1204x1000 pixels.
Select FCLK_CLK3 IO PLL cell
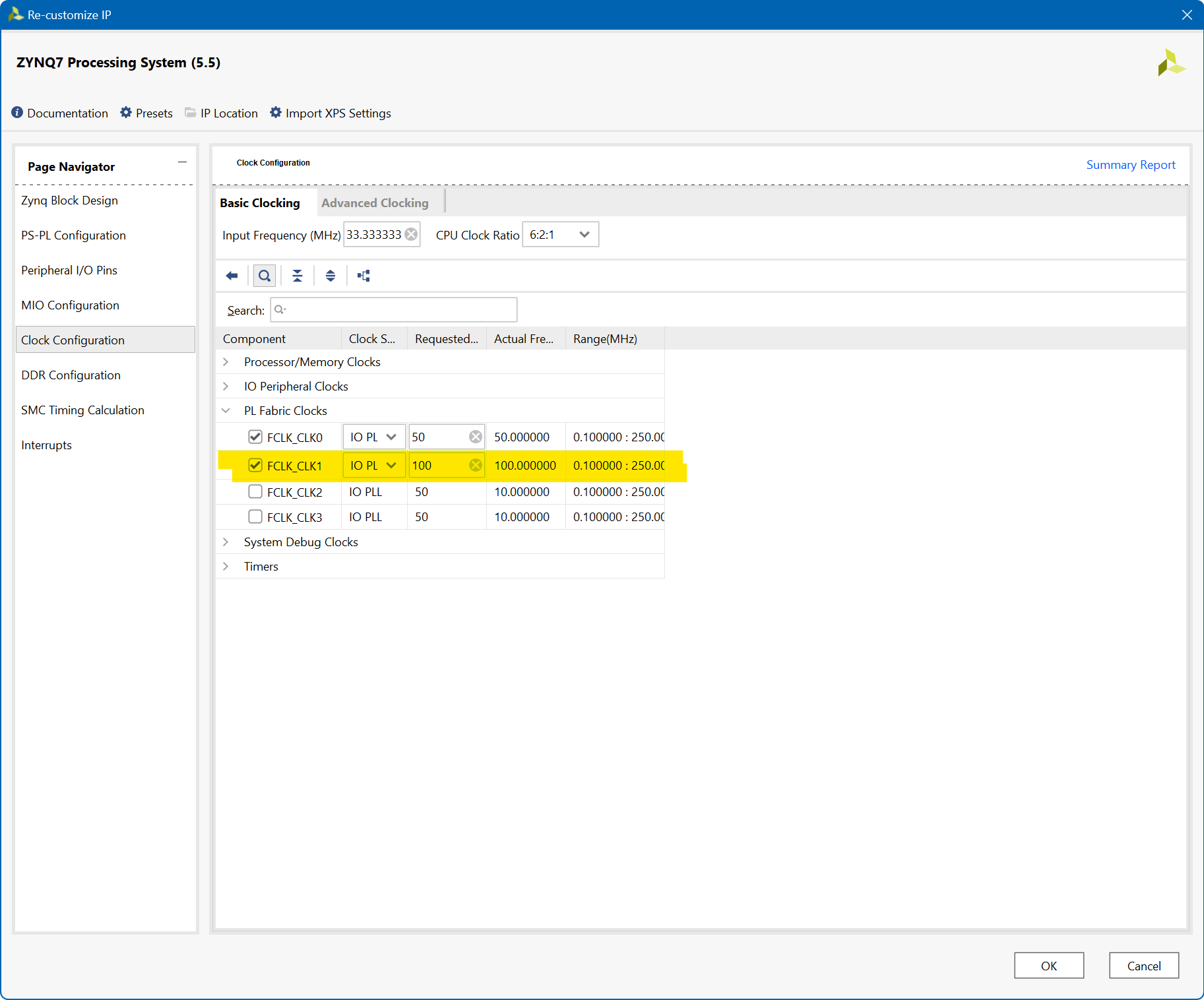tap(374, 516)
